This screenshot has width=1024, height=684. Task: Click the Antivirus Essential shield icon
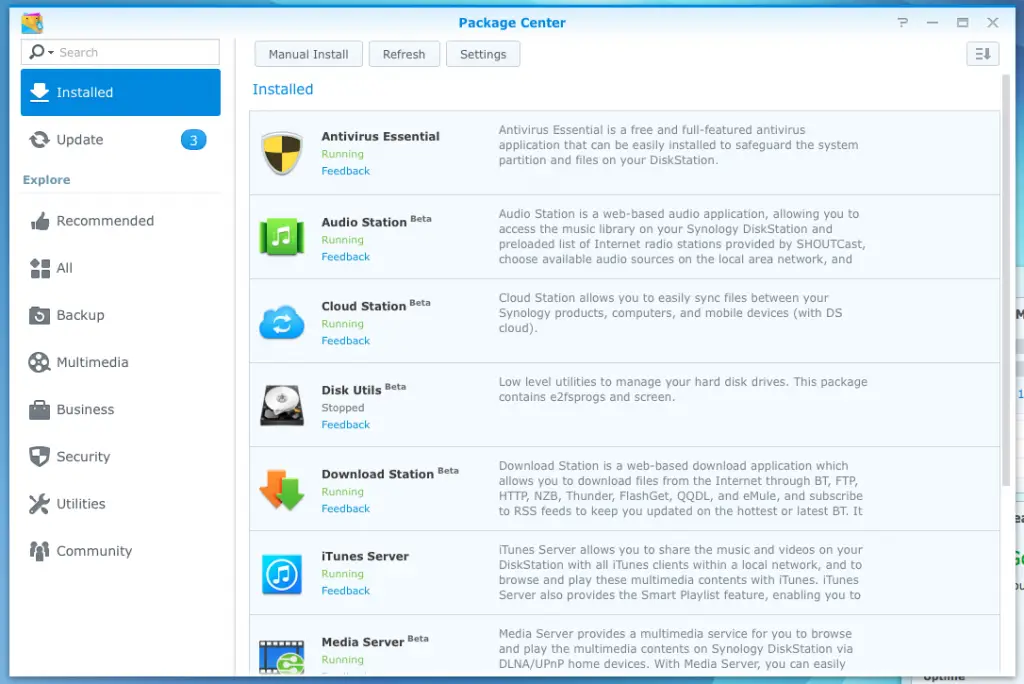tap(282, 153)
